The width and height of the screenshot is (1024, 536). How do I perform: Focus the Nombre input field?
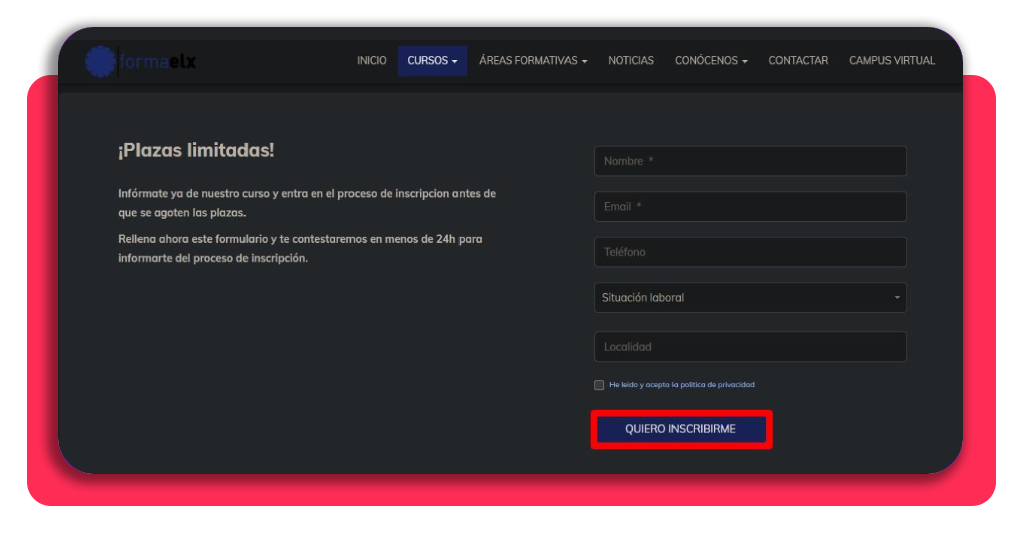pos(750,161)
